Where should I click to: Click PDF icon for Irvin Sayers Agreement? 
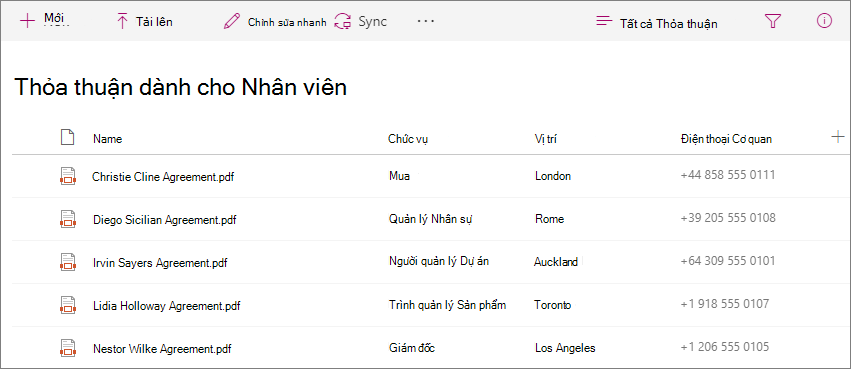coord(67,262)
